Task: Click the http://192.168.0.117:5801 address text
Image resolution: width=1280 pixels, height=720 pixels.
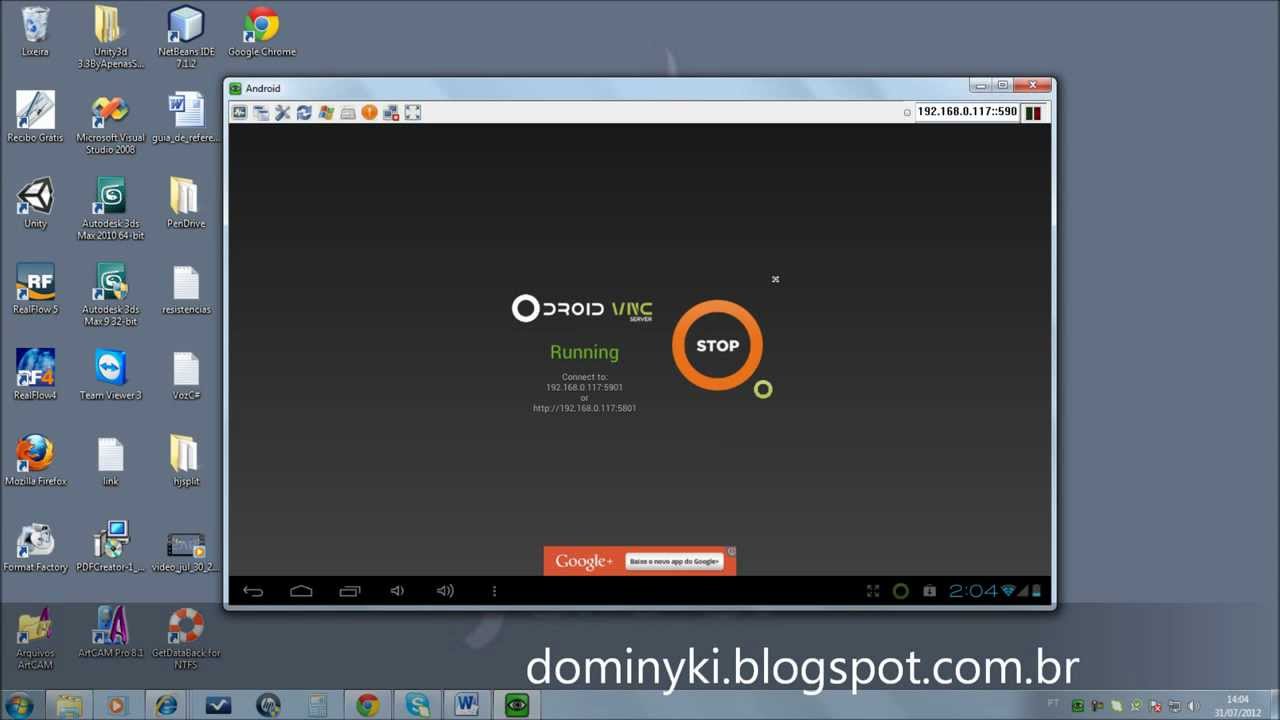Action: [585, 408]
